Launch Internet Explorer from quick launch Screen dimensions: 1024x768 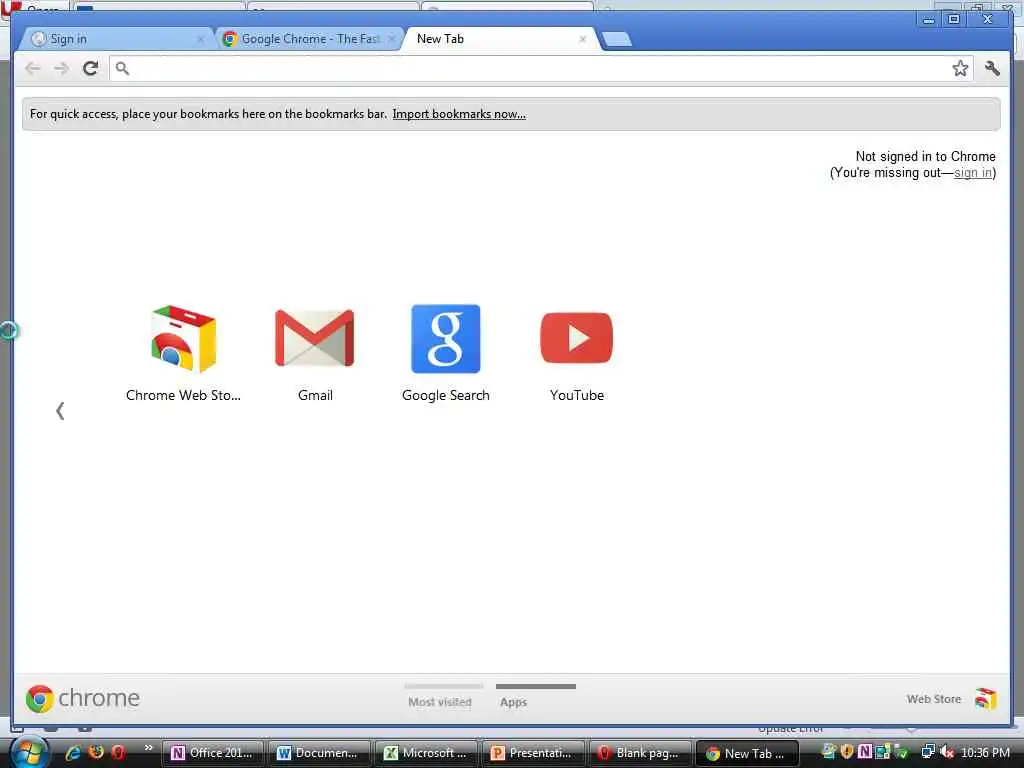click(x=73, y=752)
